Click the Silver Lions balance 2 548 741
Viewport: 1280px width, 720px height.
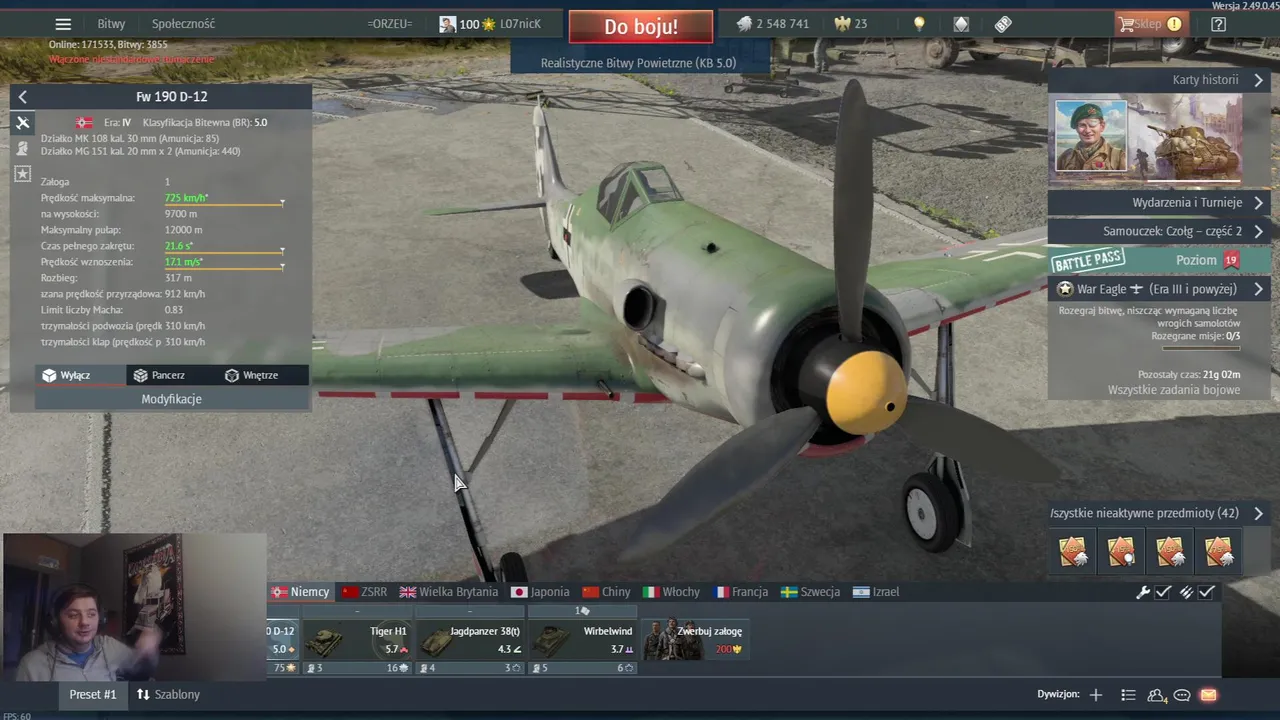(x=772, y=24)
